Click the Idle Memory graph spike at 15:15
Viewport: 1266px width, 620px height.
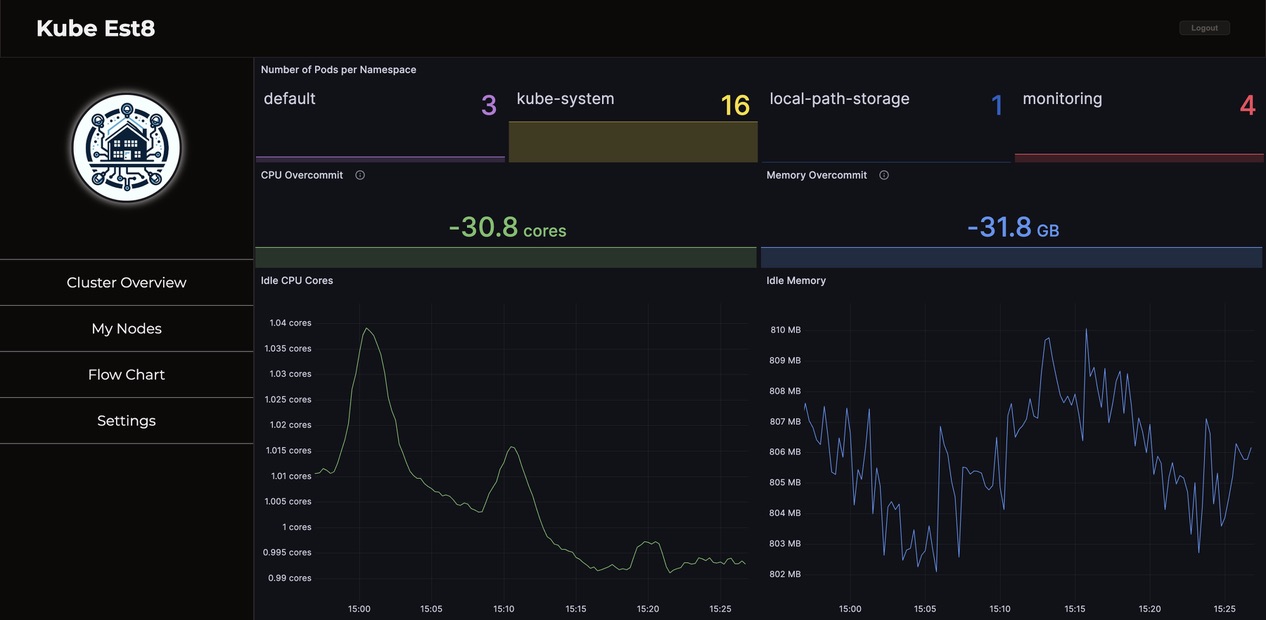pos(1086,330)
